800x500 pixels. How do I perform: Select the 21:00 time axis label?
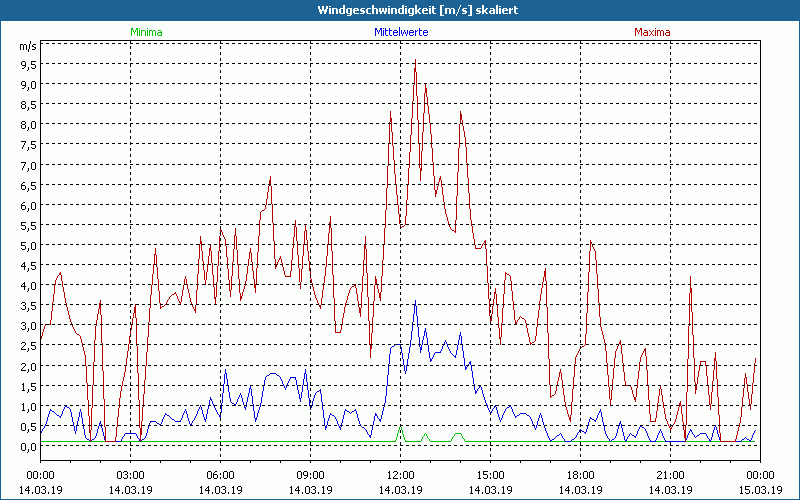(x=670, y=475)
